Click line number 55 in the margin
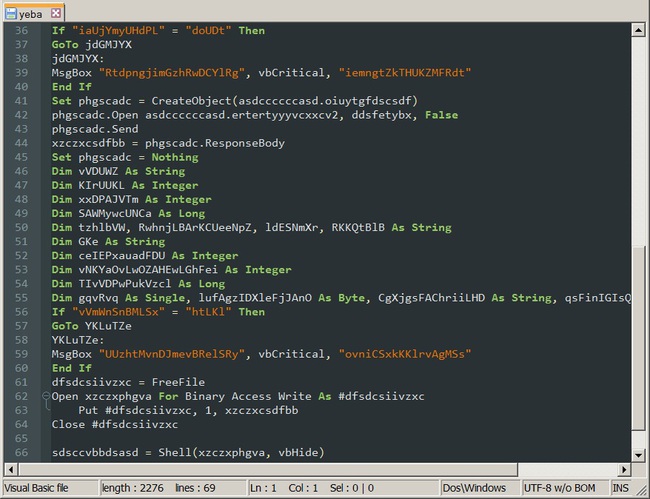The image size is (650, 499). click(x=22, y=298)
